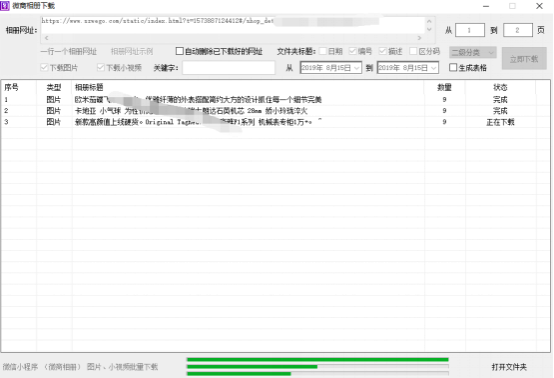Viewport: 554px width, 378px height.
Task: Click the URL box scroll up arrow
Action: click(x=429, y=21)
